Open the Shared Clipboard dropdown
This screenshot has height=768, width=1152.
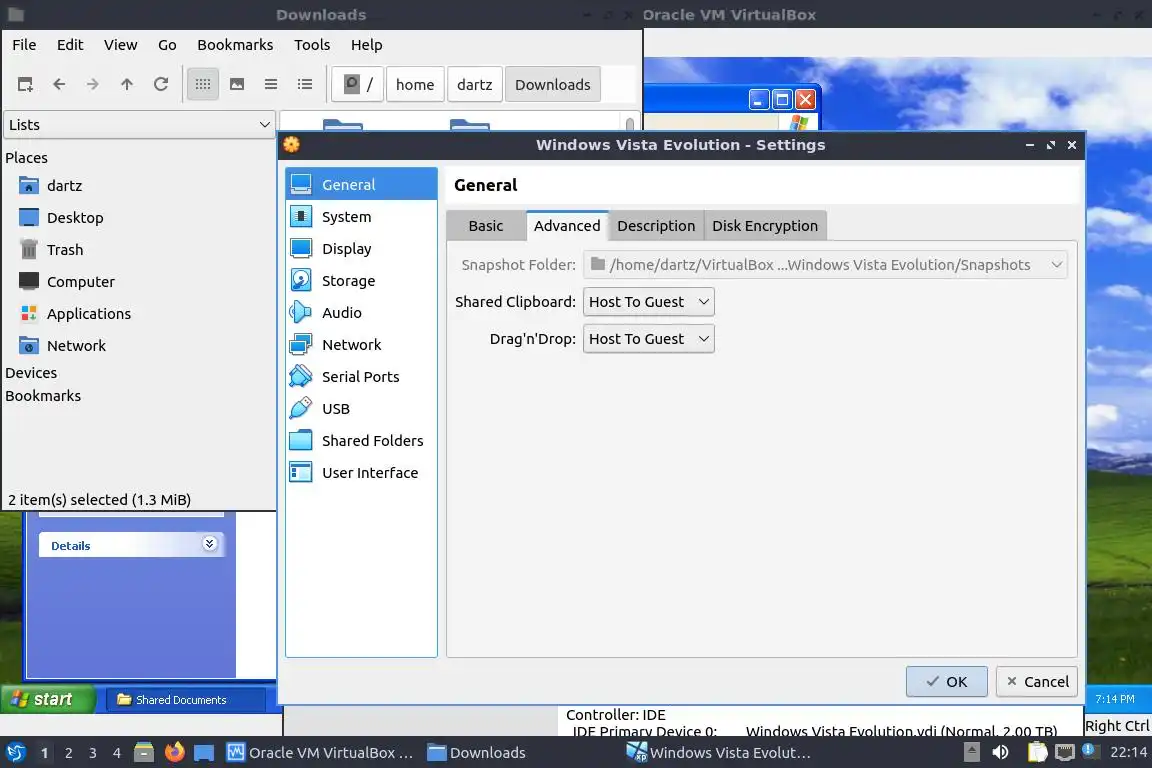(x=649, y=302)
